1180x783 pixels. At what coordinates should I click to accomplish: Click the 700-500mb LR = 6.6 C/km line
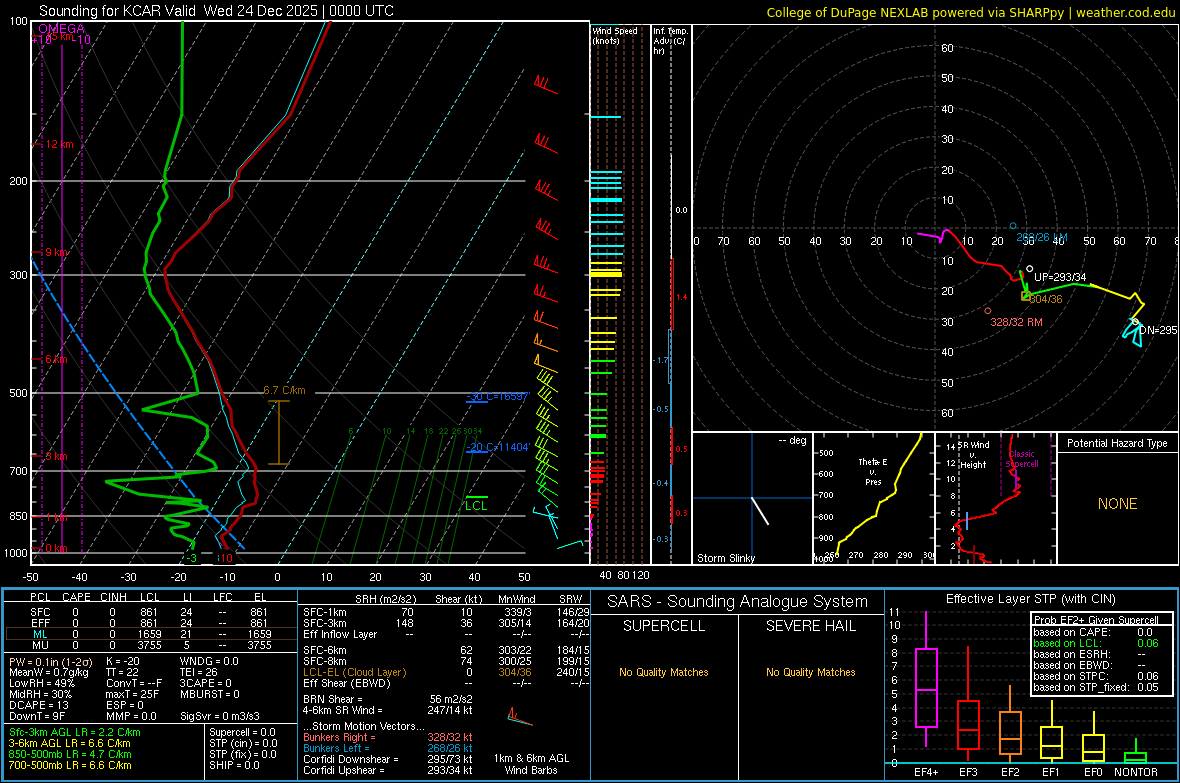[x=70, y=765]
